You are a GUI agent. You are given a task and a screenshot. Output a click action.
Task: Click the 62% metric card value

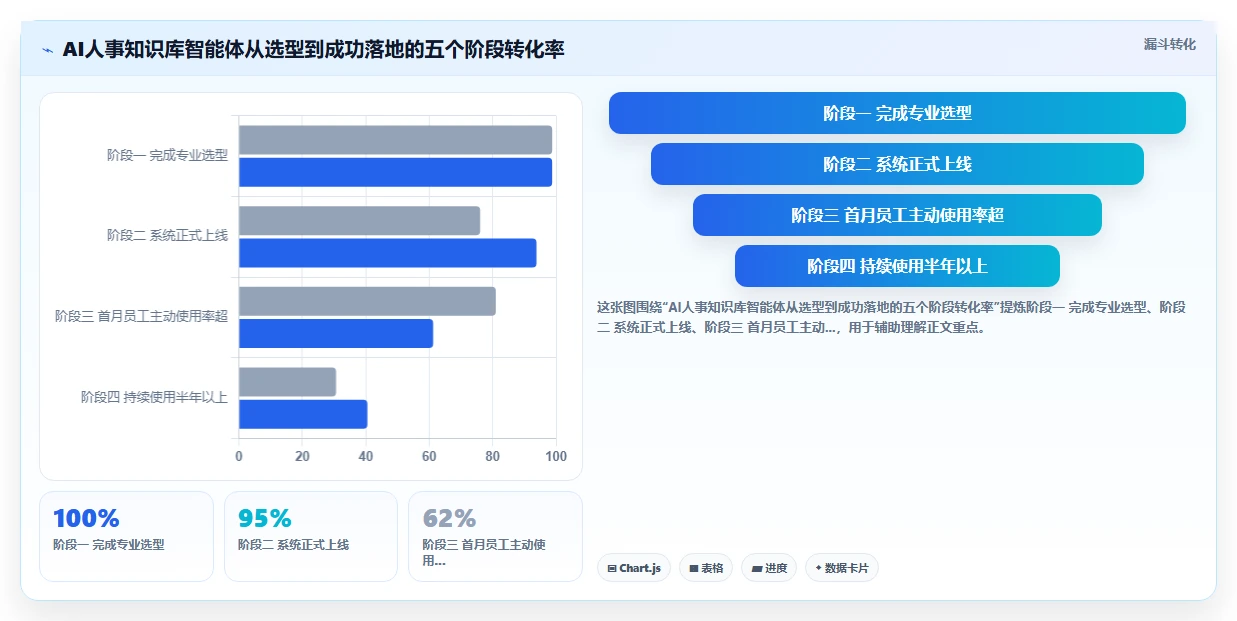[x=449, y=518]
